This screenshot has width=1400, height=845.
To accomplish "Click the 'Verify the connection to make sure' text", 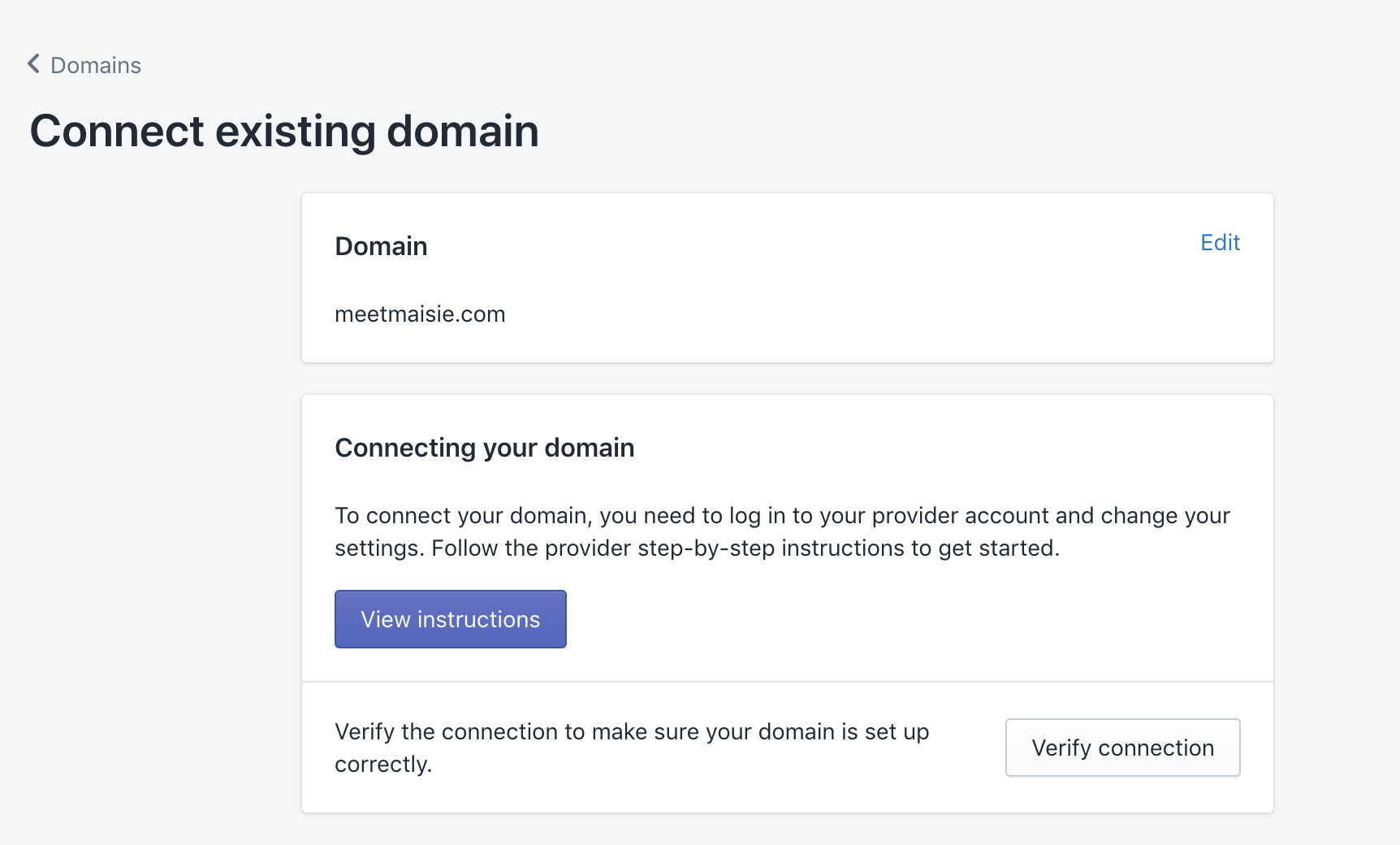I will point(632,747).
